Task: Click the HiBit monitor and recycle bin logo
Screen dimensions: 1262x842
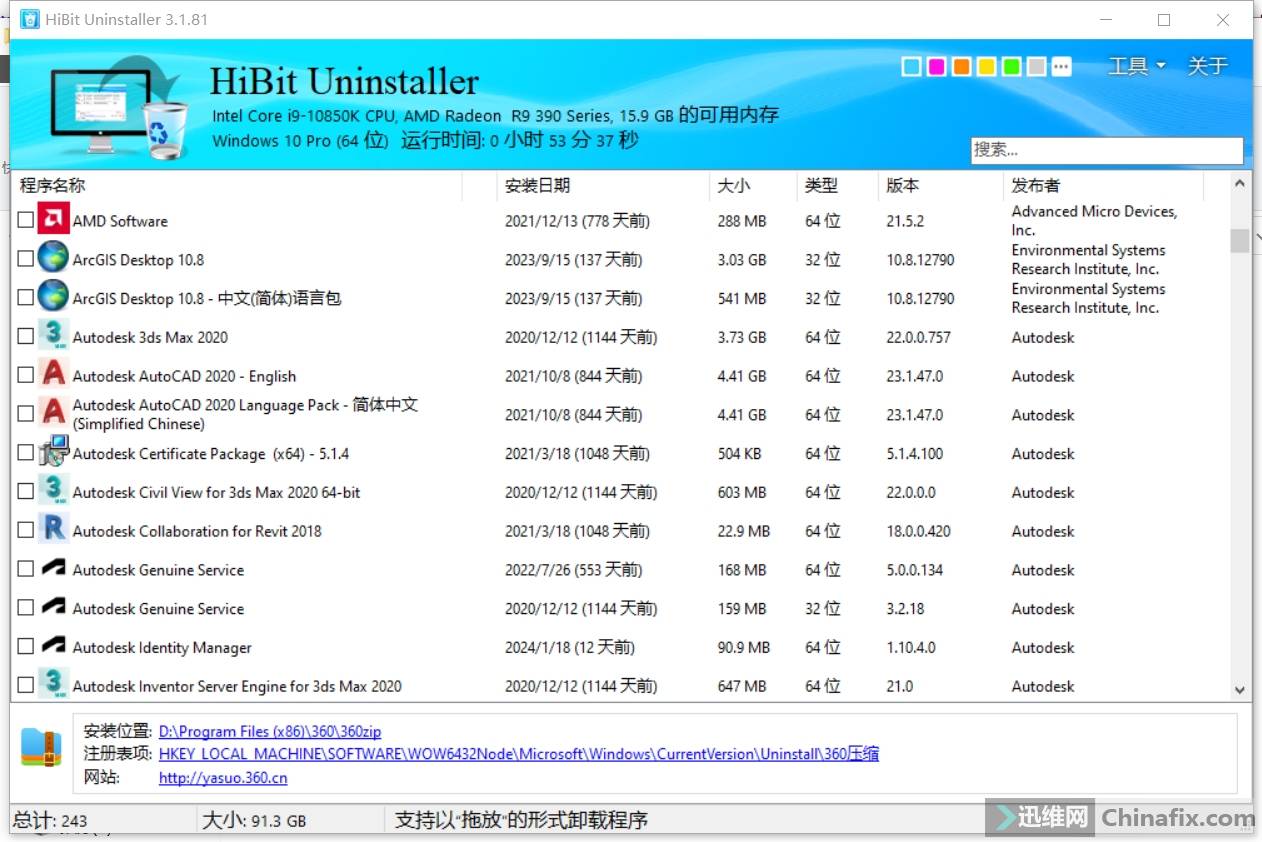Action: (x=118, y=108)
